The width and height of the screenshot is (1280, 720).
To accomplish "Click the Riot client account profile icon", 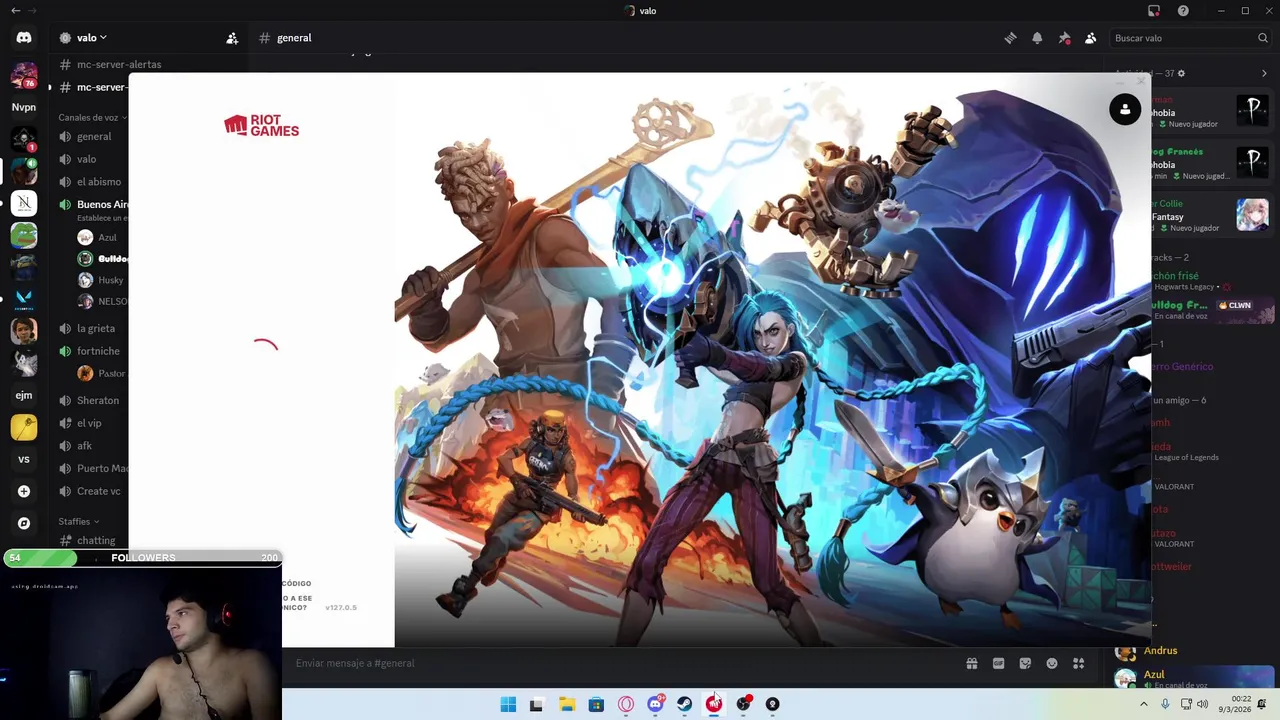I will [1125, 109].
